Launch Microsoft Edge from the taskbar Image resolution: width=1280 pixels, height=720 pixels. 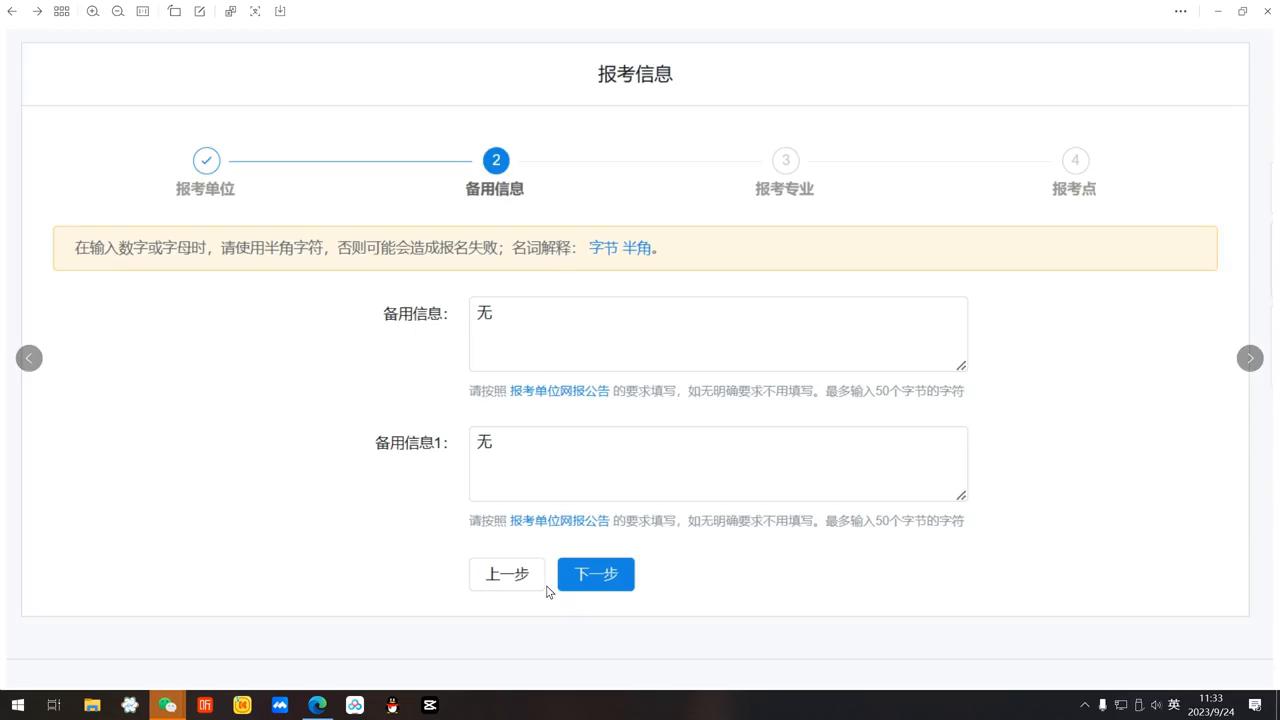click(318, 705)
